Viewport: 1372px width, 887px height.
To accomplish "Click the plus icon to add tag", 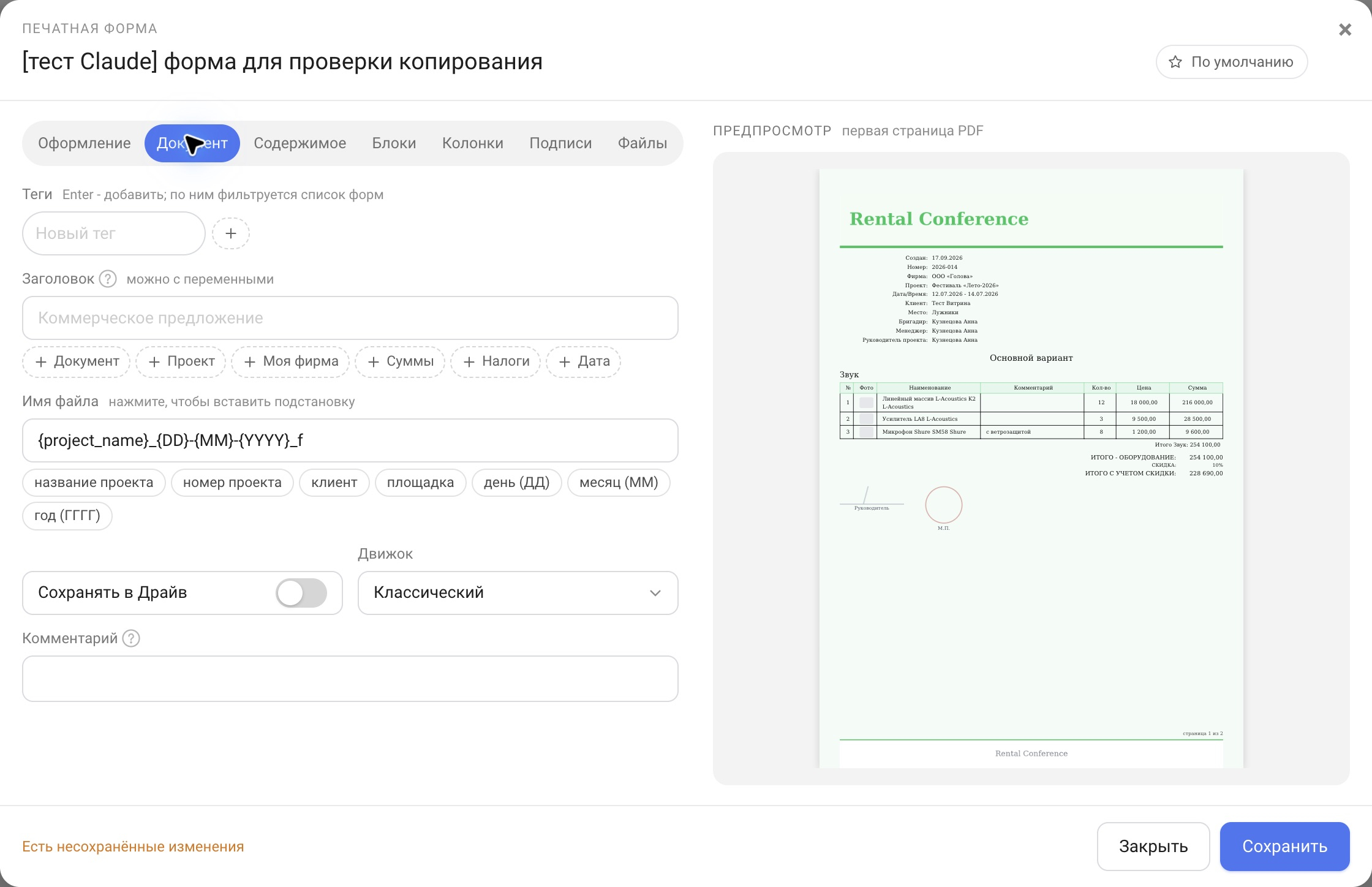I will [x=231, y=233].
